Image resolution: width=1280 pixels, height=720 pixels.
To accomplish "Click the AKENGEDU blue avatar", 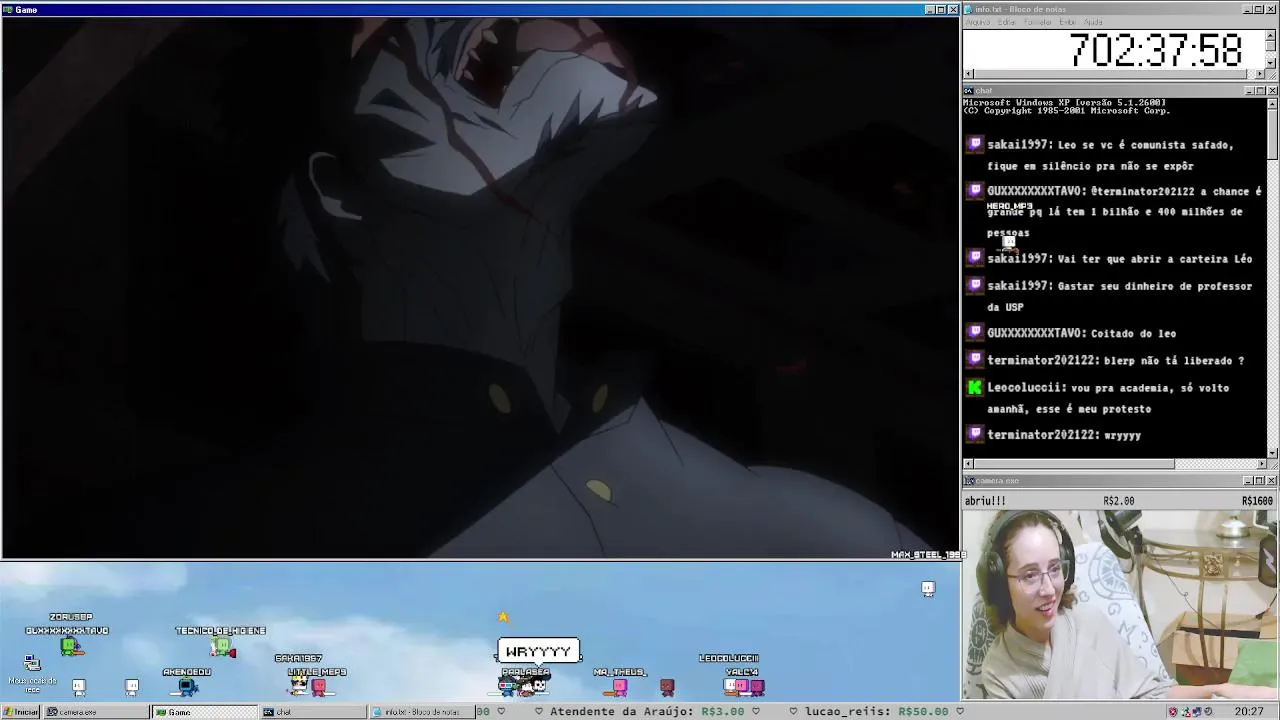I will pyautogui.click(x=187, y=686).
